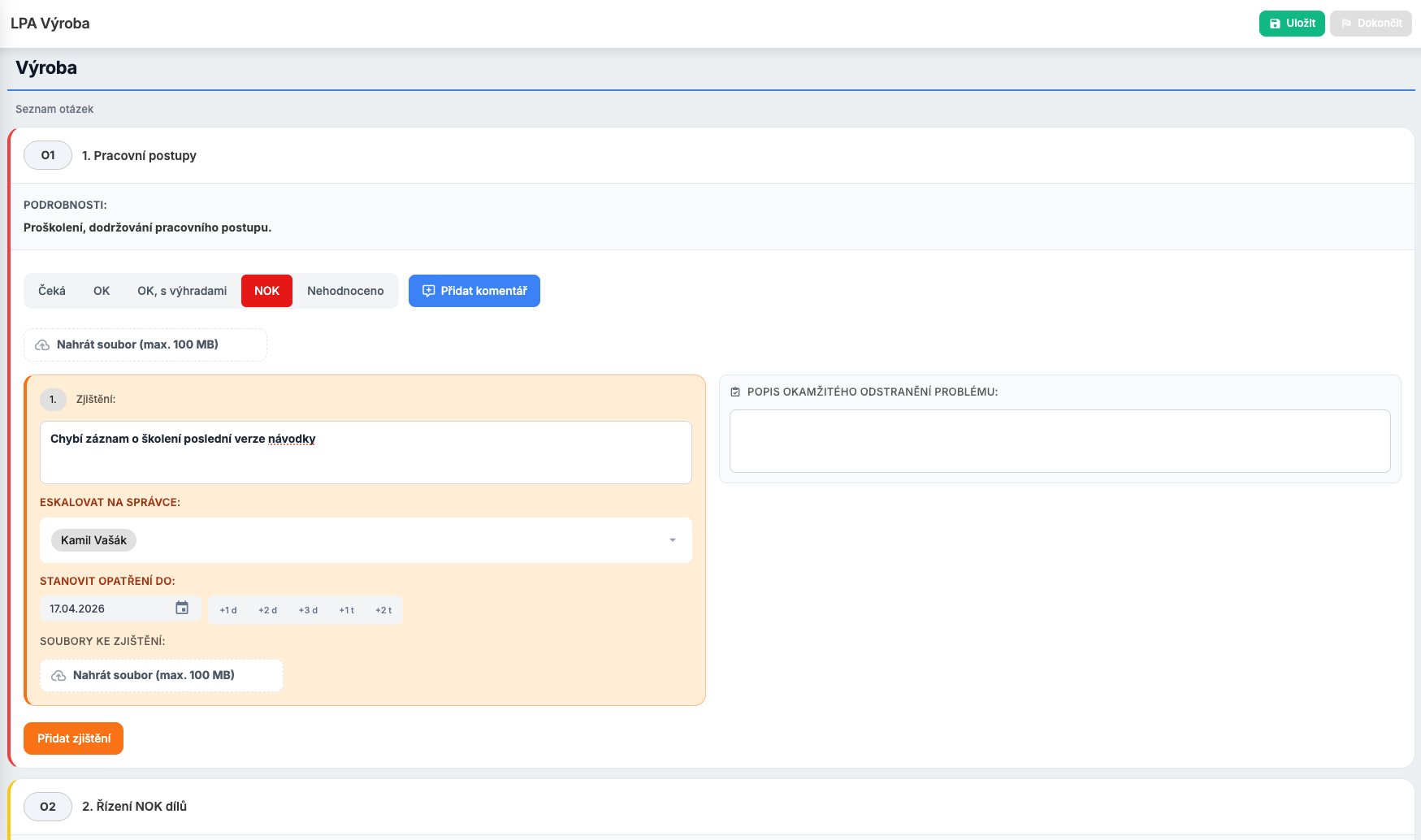The width and height of the screenshot is (1421, 840).
Task: Add two weeks with +2 t shortcut
Action: [383, 610]
